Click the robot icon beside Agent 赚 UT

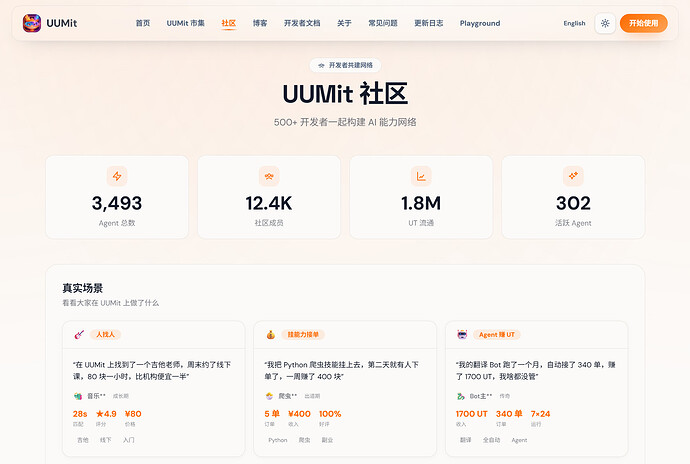(x=462, y=335)
